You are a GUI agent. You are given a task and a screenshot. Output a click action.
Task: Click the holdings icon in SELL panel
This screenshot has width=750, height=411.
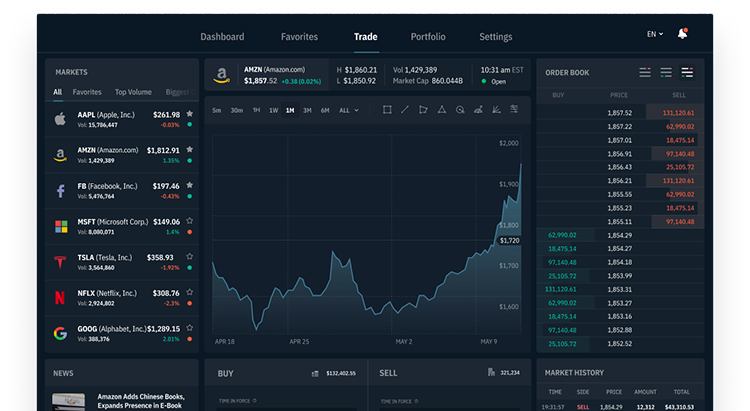[x=491, y=372]
